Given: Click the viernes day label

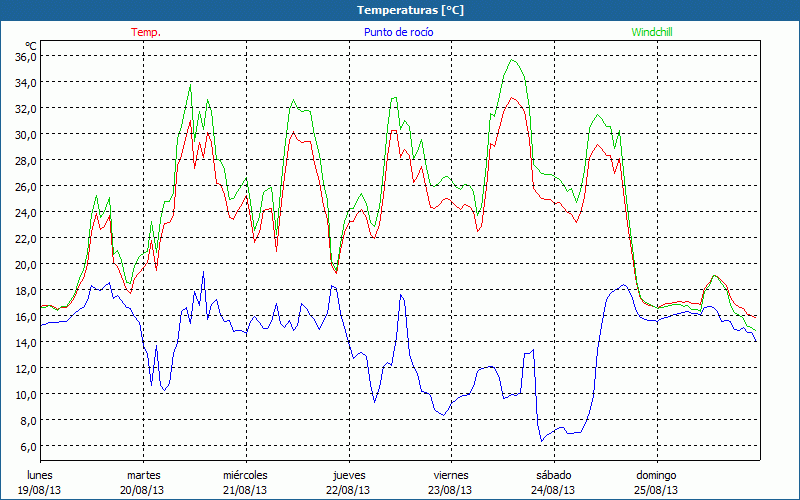Looking at the screenshot, I should click(451, 475).
